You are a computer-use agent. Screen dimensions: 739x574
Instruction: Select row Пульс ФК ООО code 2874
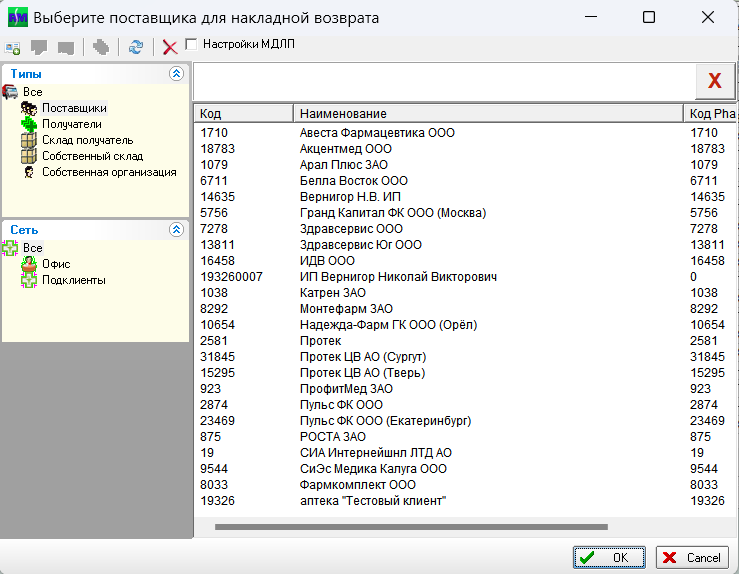coord(464,405)
